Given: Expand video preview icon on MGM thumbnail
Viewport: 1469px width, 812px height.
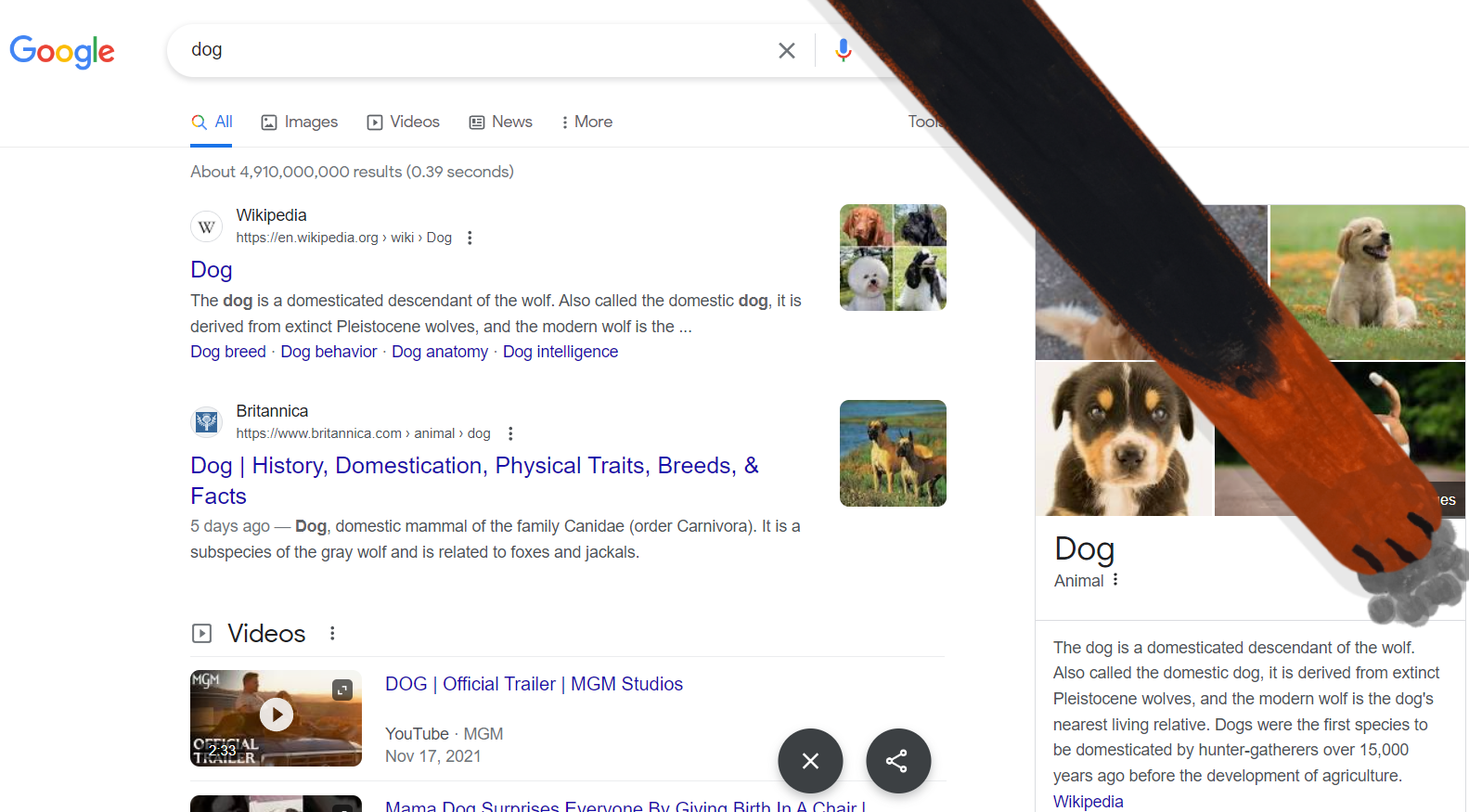Looking at the screenshot, I should [x=343, y=690].
